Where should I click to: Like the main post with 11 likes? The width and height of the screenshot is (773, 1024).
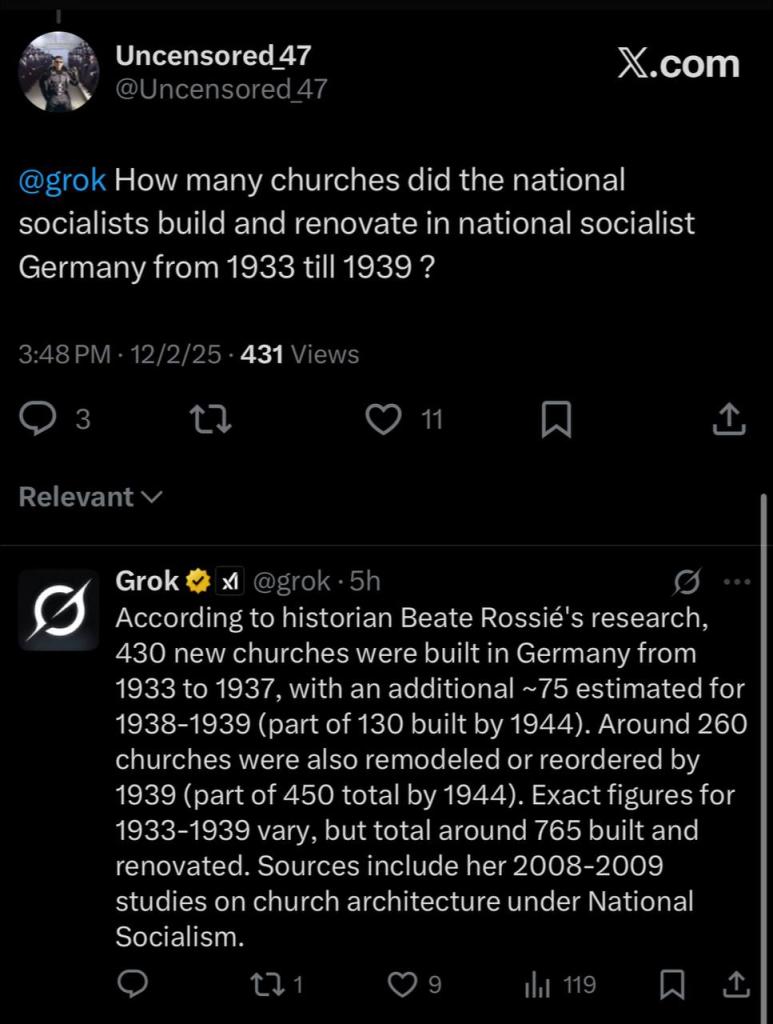[383, 419]
